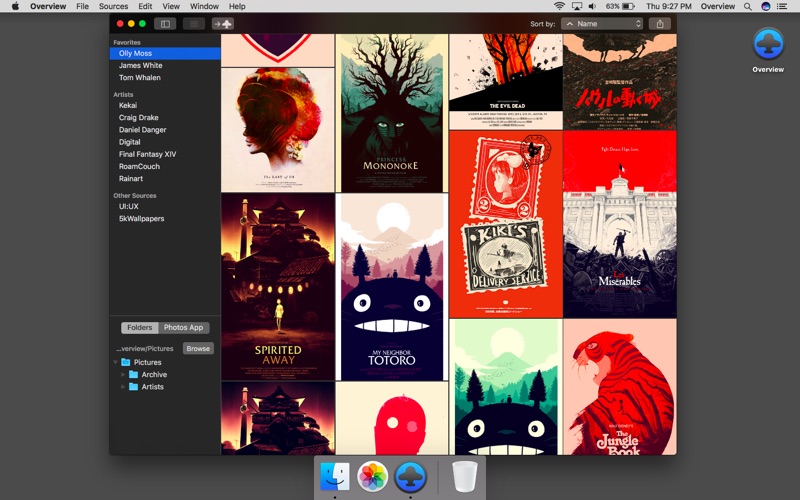This screenshot has width=800, height=500.
Task: Switch to list view in toolbar
Action: click(194, 24)
